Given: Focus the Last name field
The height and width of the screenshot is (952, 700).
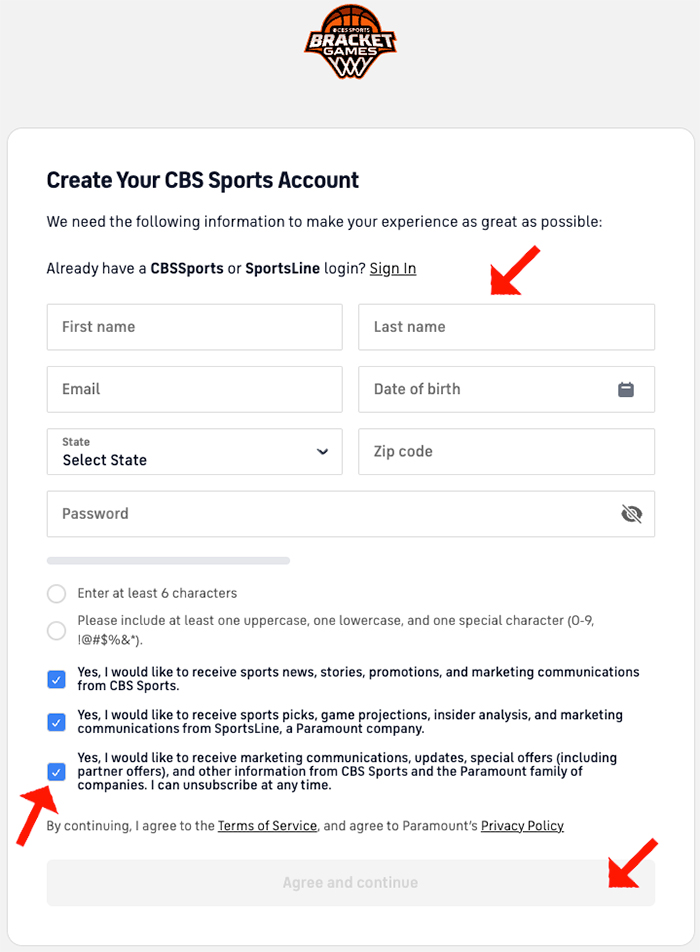Looking at the screenshot, I should (x=506, y=327).
